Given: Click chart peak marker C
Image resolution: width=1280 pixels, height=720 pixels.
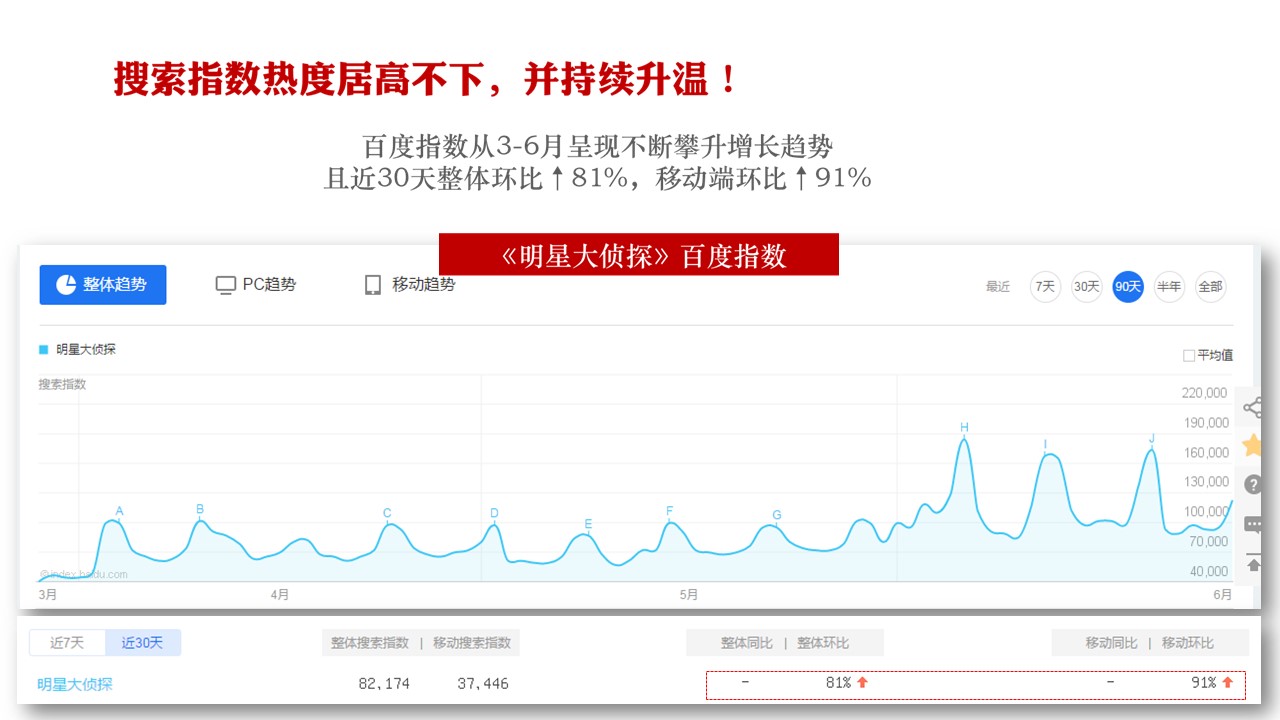Looking at the screenshot, I should [x=387, y=513].
